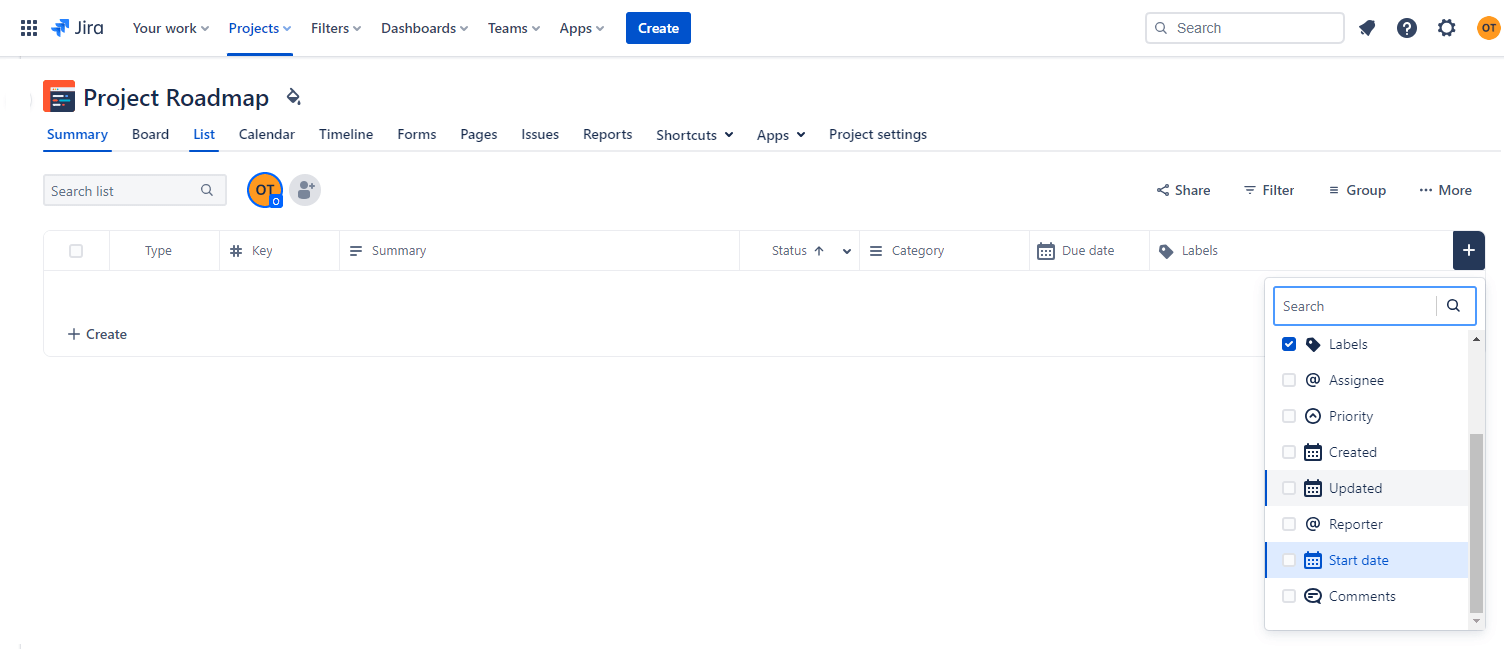
Task: Click the blue Create button
Action: [657, 27]
